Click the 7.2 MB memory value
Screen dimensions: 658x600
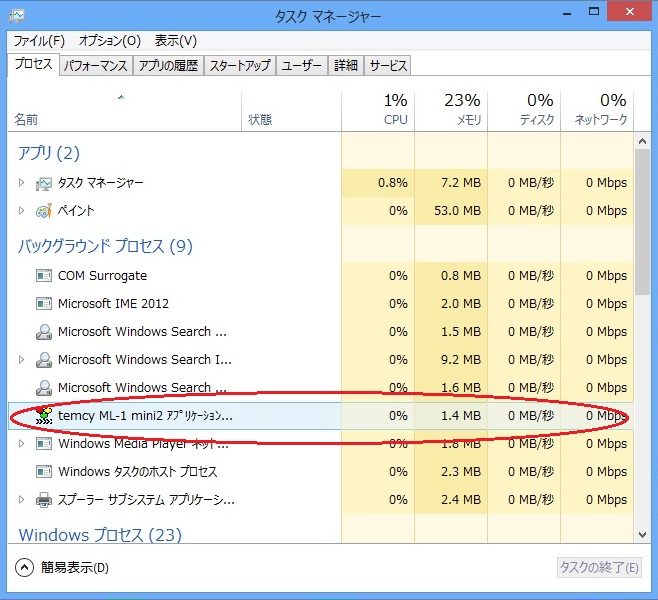click(461, 183)
